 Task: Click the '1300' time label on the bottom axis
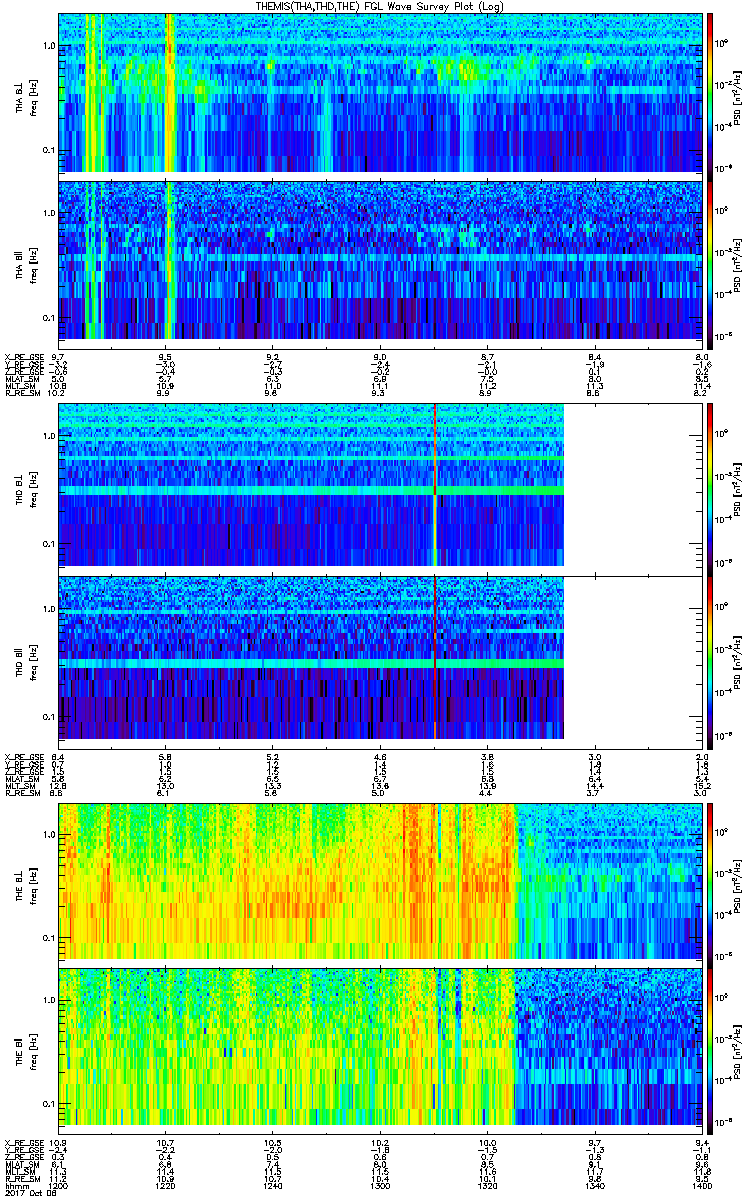pyautogui.click(x=381, y=1186)
